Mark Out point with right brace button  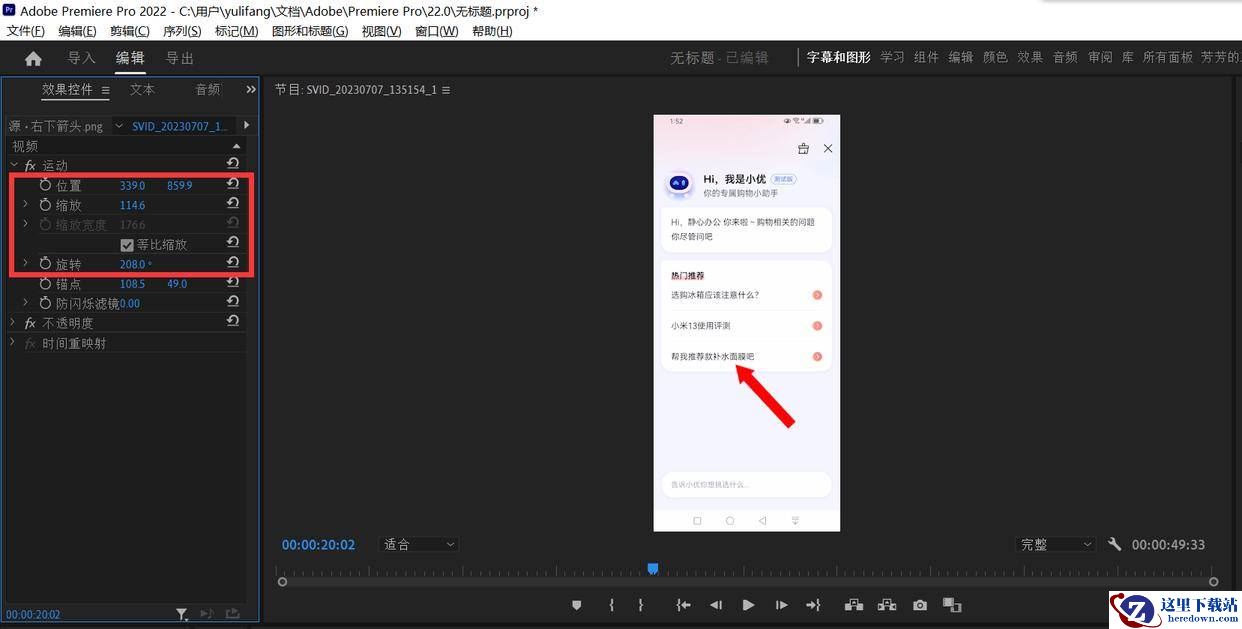[641, 605]
